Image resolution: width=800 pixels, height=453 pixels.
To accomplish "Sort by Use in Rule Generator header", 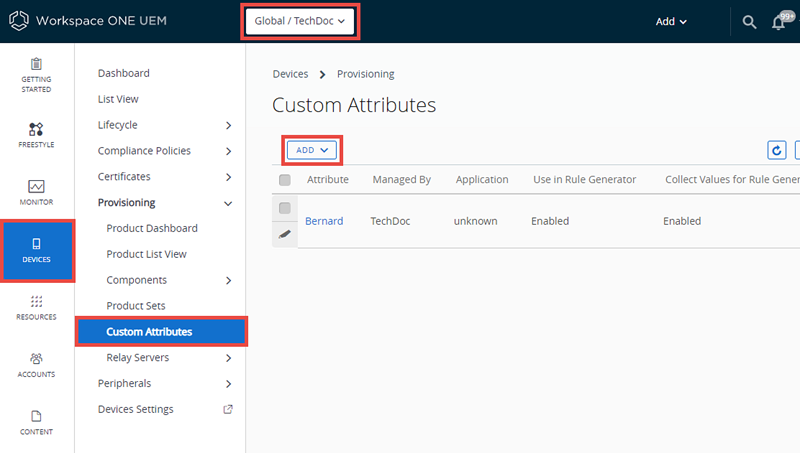I will coord(584,180).
